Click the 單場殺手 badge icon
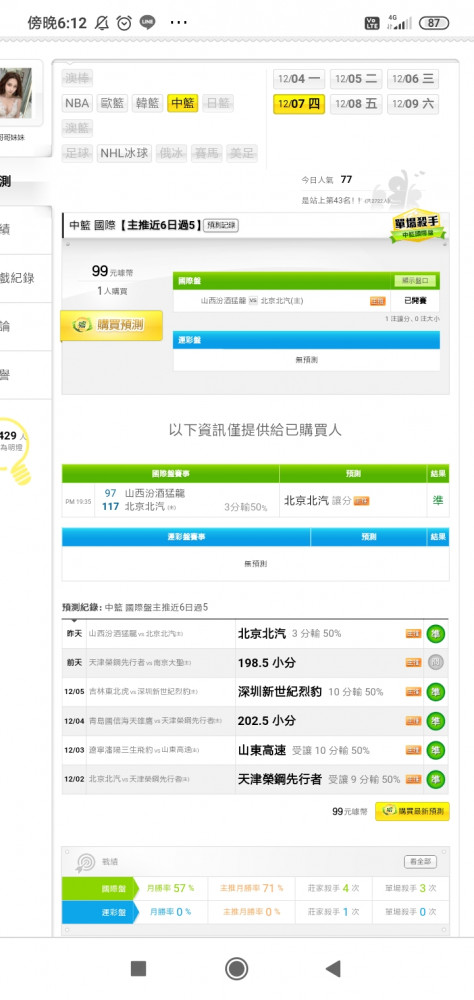This screenshot has height=1000, width=474. pos(418,226)
